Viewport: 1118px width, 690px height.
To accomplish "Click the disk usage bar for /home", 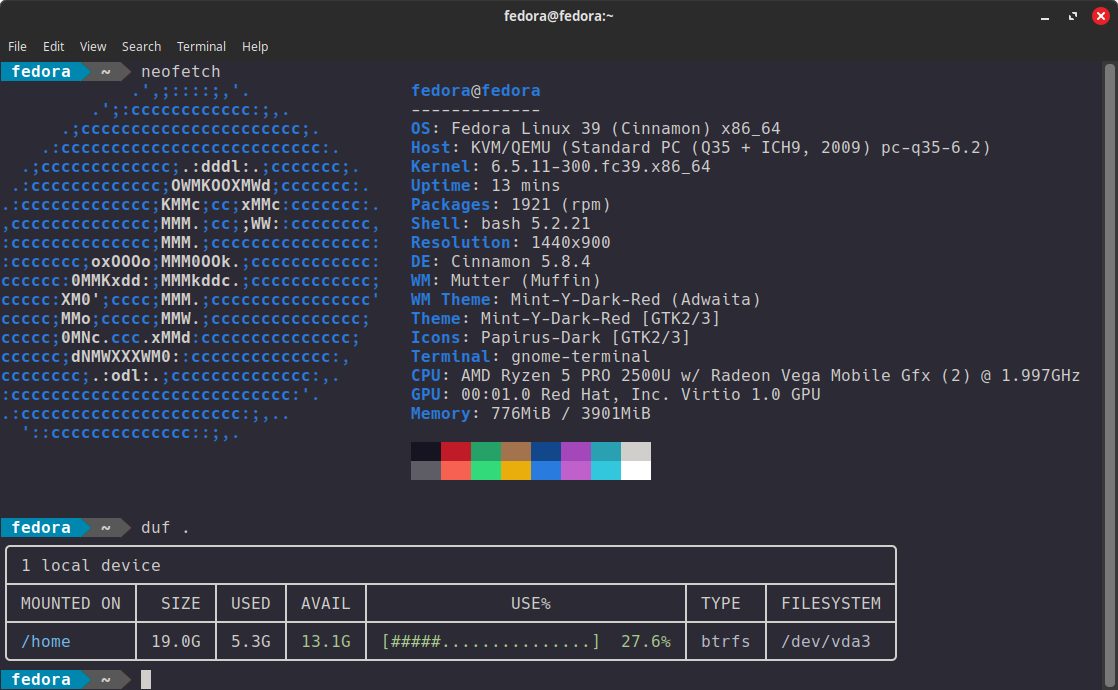I will point(491,642).
